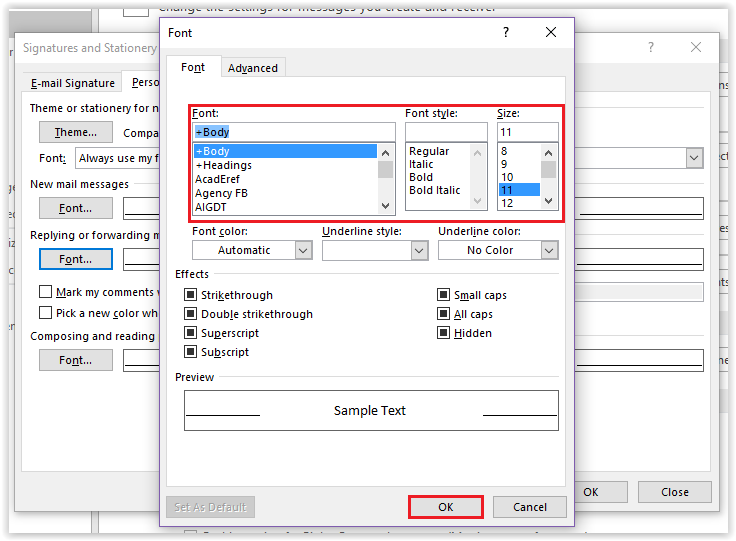Click the Font dialog help question mark
The width and height of the screenshot is (736, 541).
point(506,32)
